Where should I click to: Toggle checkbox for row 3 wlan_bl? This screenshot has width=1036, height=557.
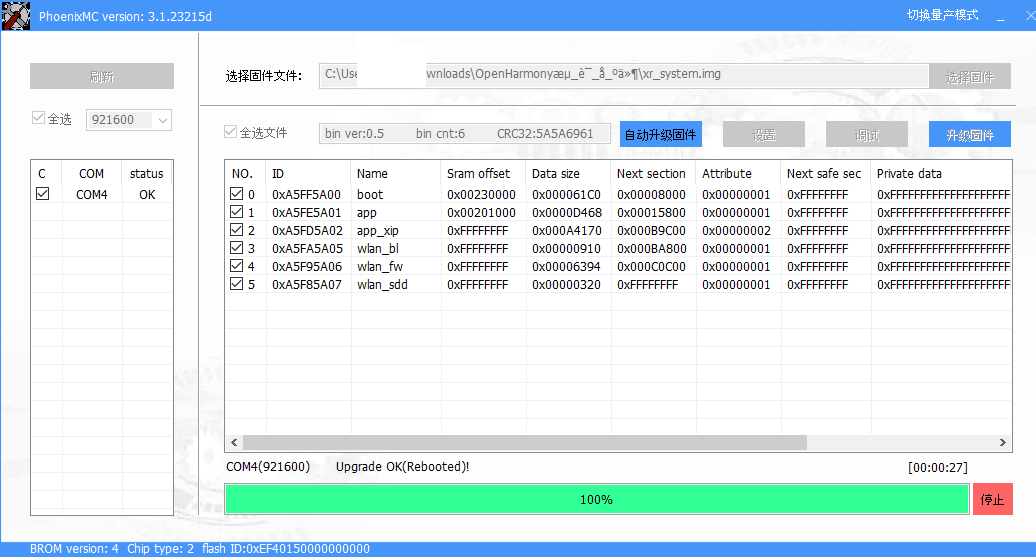coord(237,248)
